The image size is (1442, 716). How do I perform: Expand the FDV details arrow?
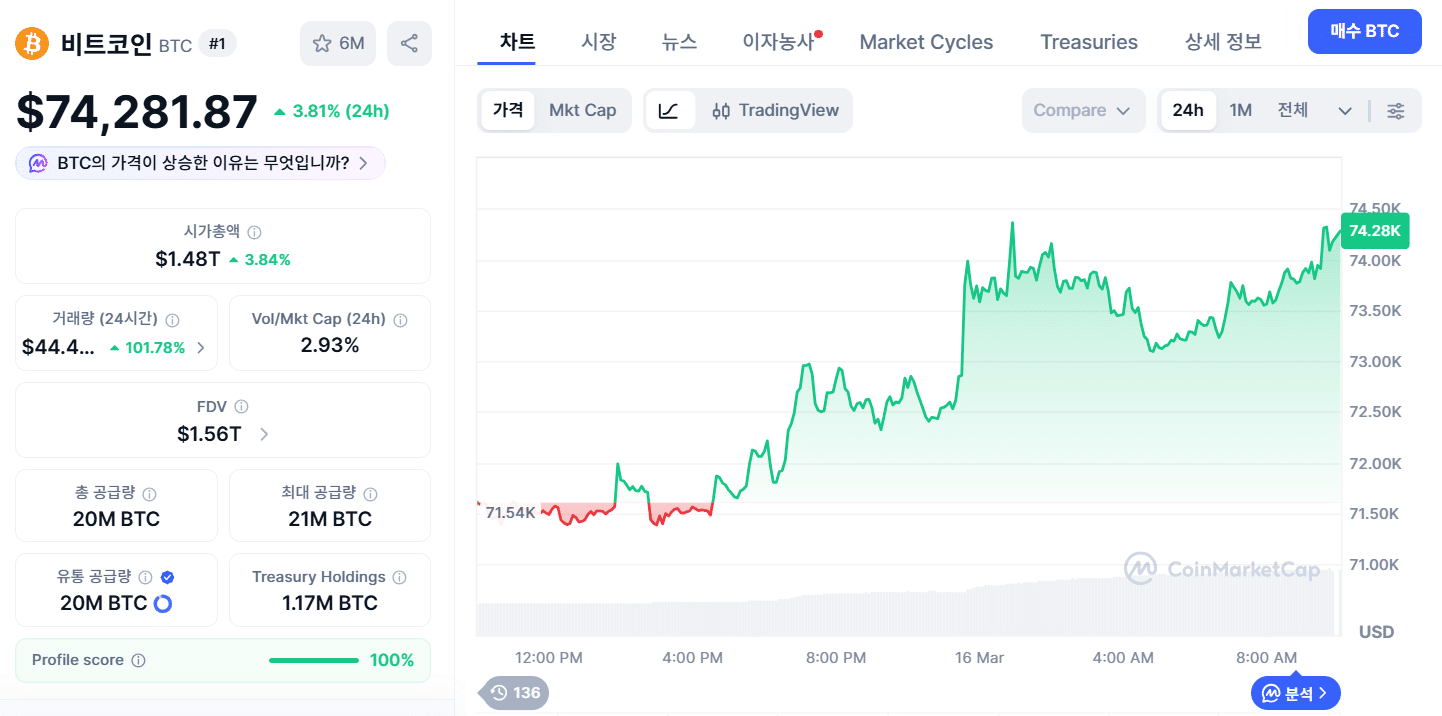click(x=264, y=434)
